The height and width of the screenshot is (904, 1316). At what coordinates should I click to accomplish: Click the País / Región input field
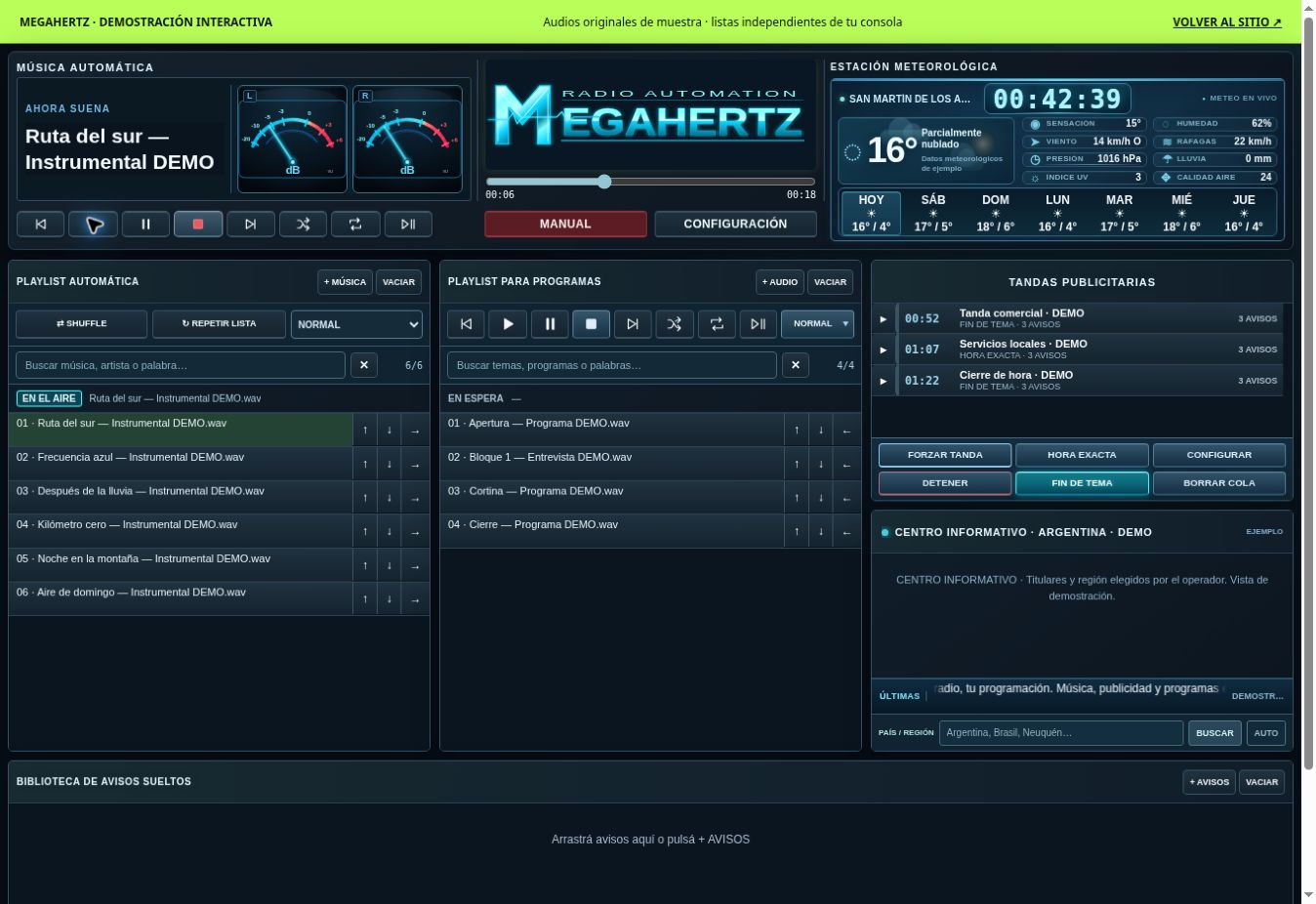1061,733
